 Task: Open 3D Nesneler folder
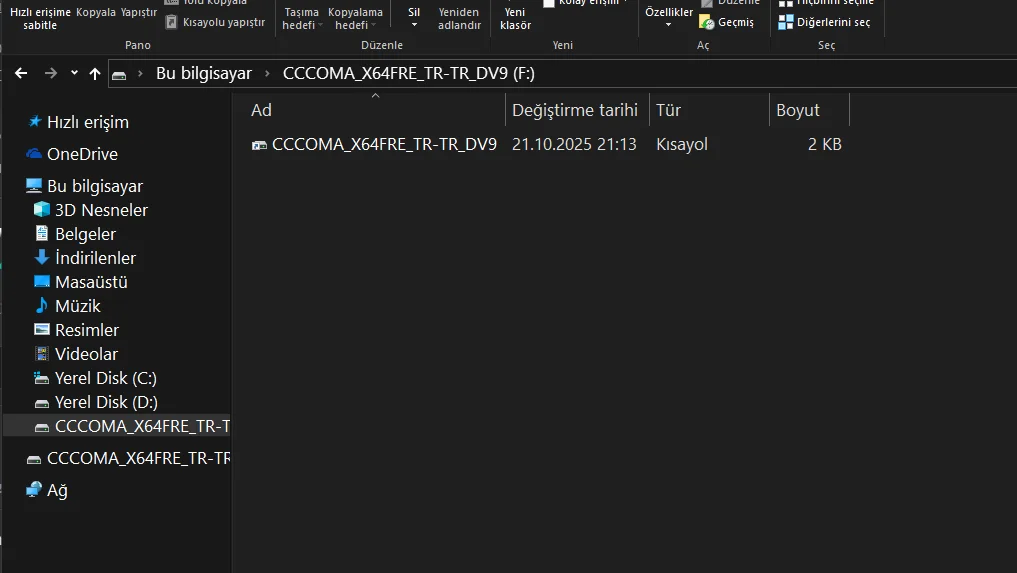101,210
